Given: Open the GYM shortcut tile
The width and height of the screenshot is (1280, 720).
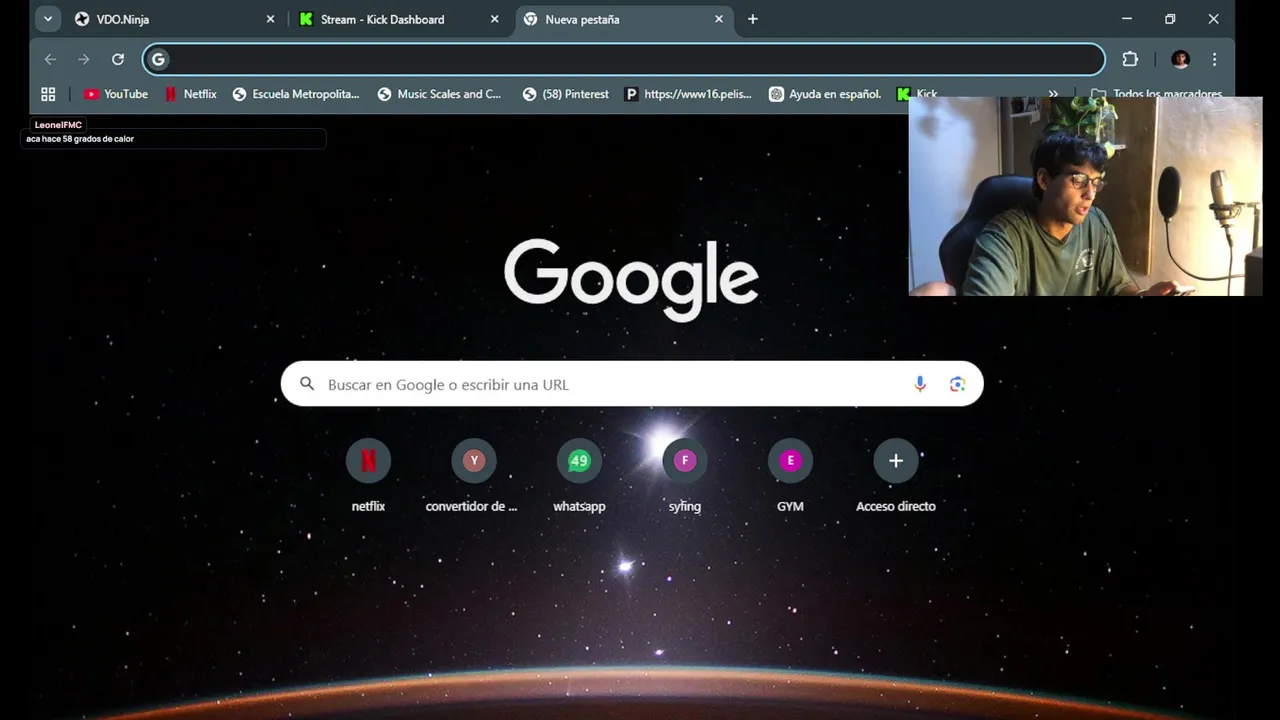Looking at the screenshot, I should pyautogui.click(x=790, y=477).
